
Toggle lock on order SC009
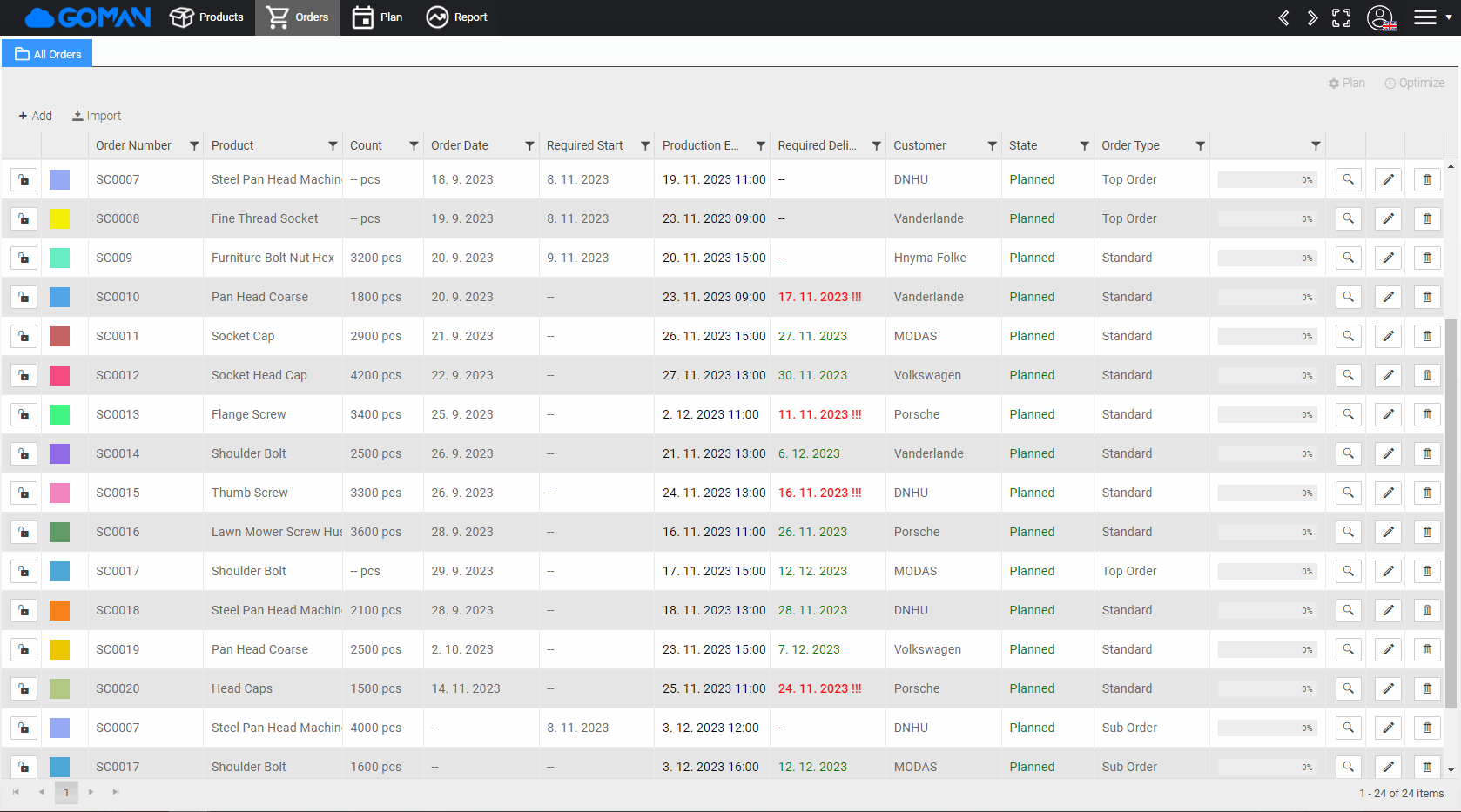[24, 258]
